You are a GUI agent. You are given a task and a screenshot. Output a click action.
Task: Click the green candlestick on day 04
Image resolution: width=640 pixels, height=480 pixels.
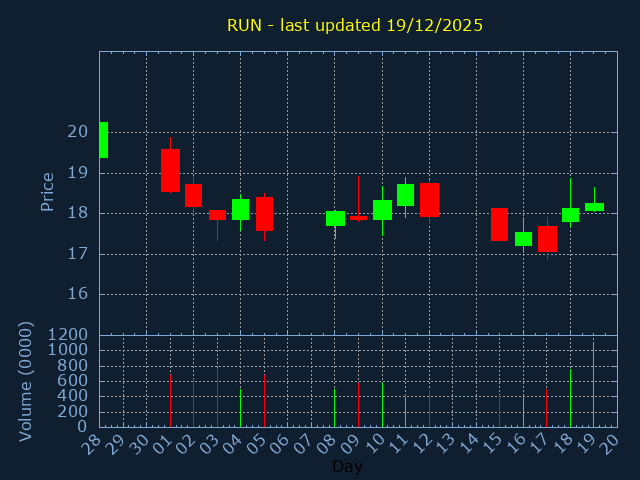tap(240, 209)
